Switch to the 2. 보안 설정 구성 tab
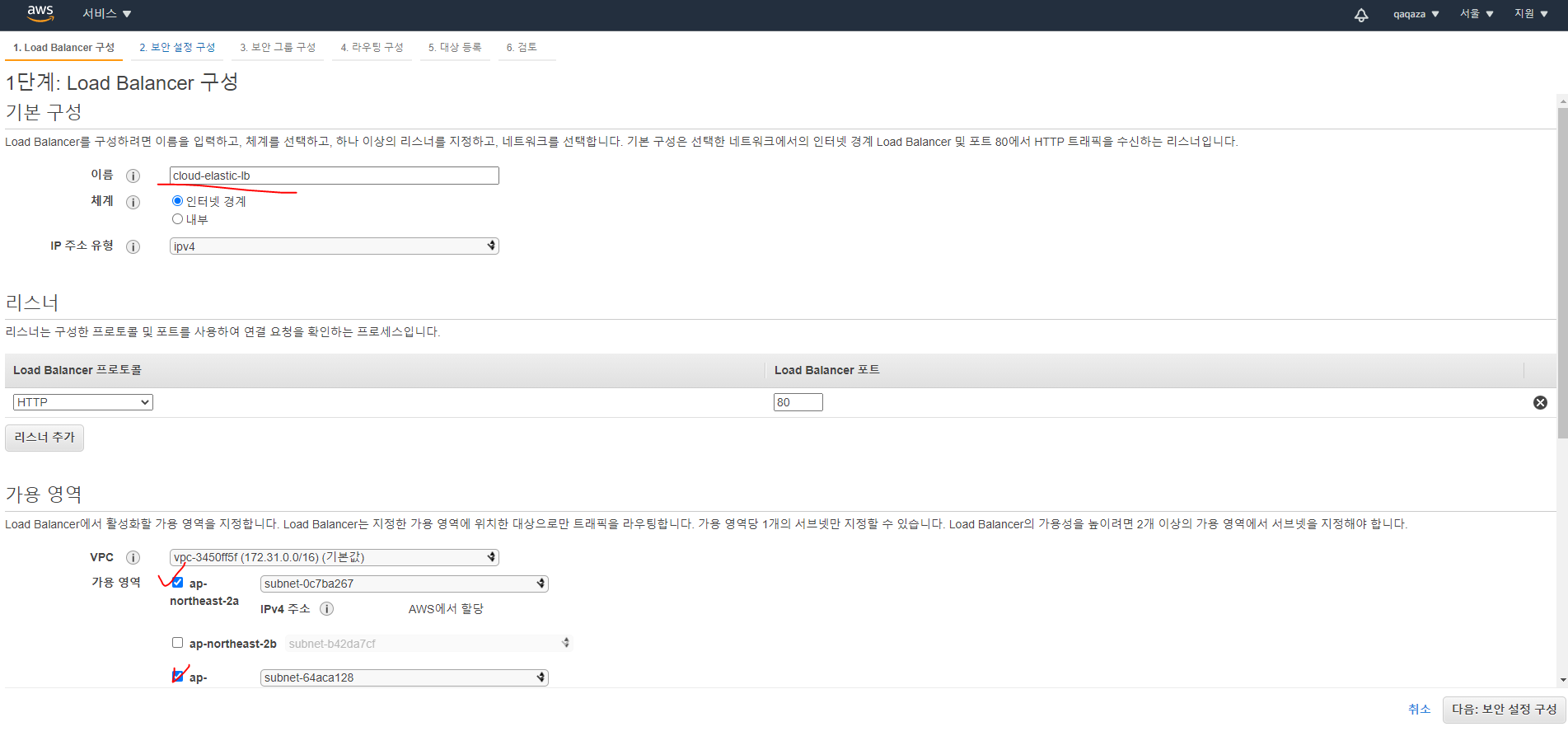The height and width of the screenshot is (736, 1568). click(177, 48)
